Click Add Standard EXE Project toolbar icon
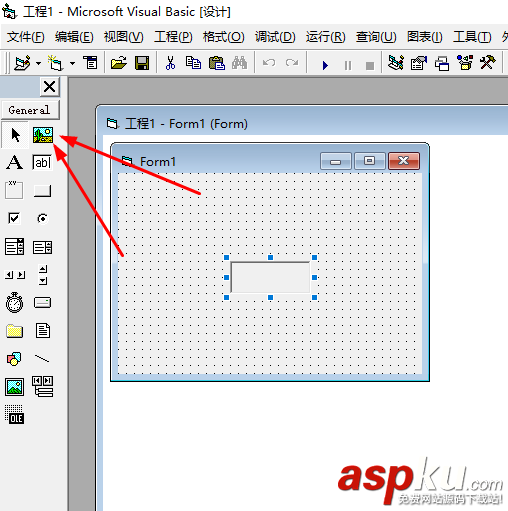This screenshot has width=508, height=511. pos(23,63)
